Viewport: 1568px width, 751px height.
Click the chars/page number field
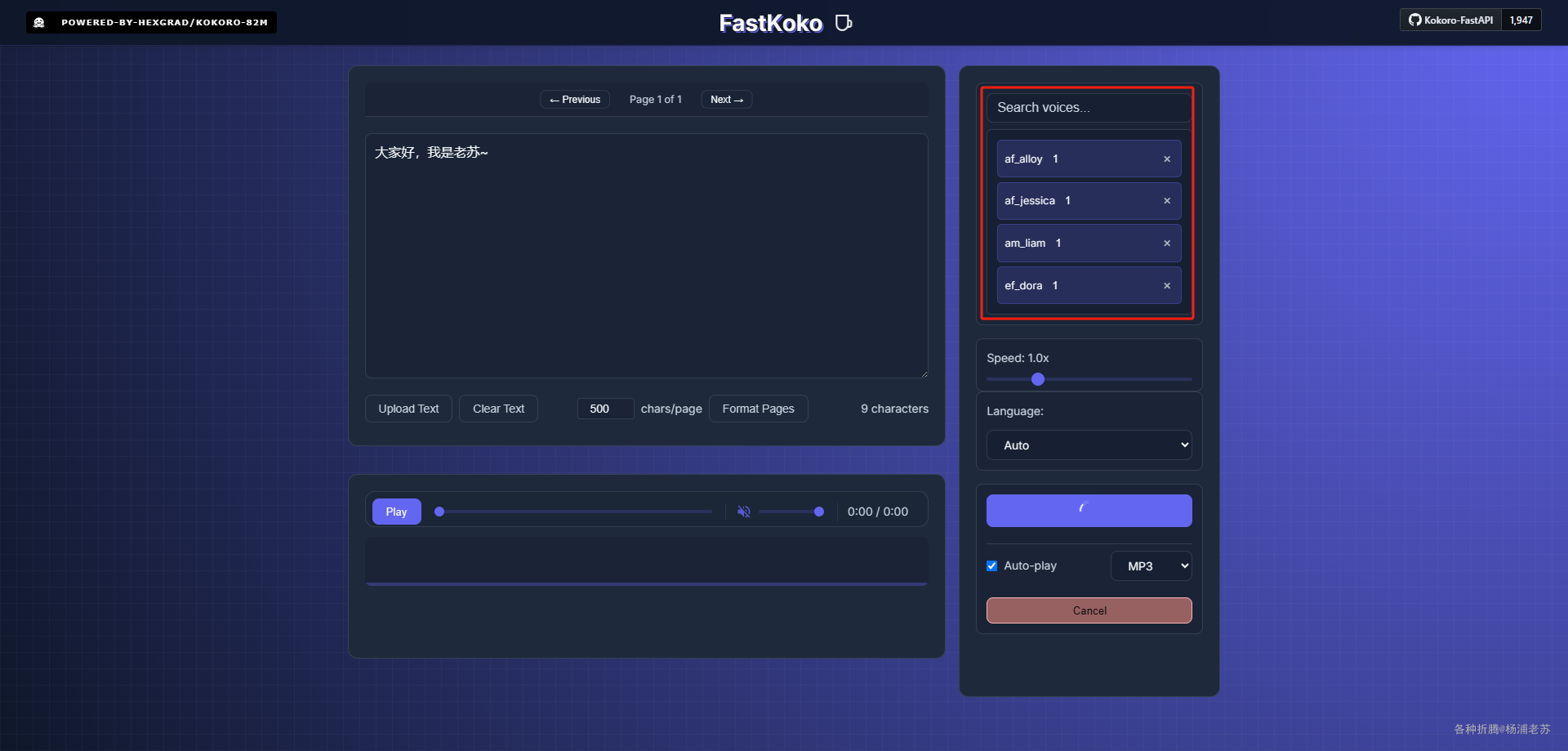[x=606, y=409]
